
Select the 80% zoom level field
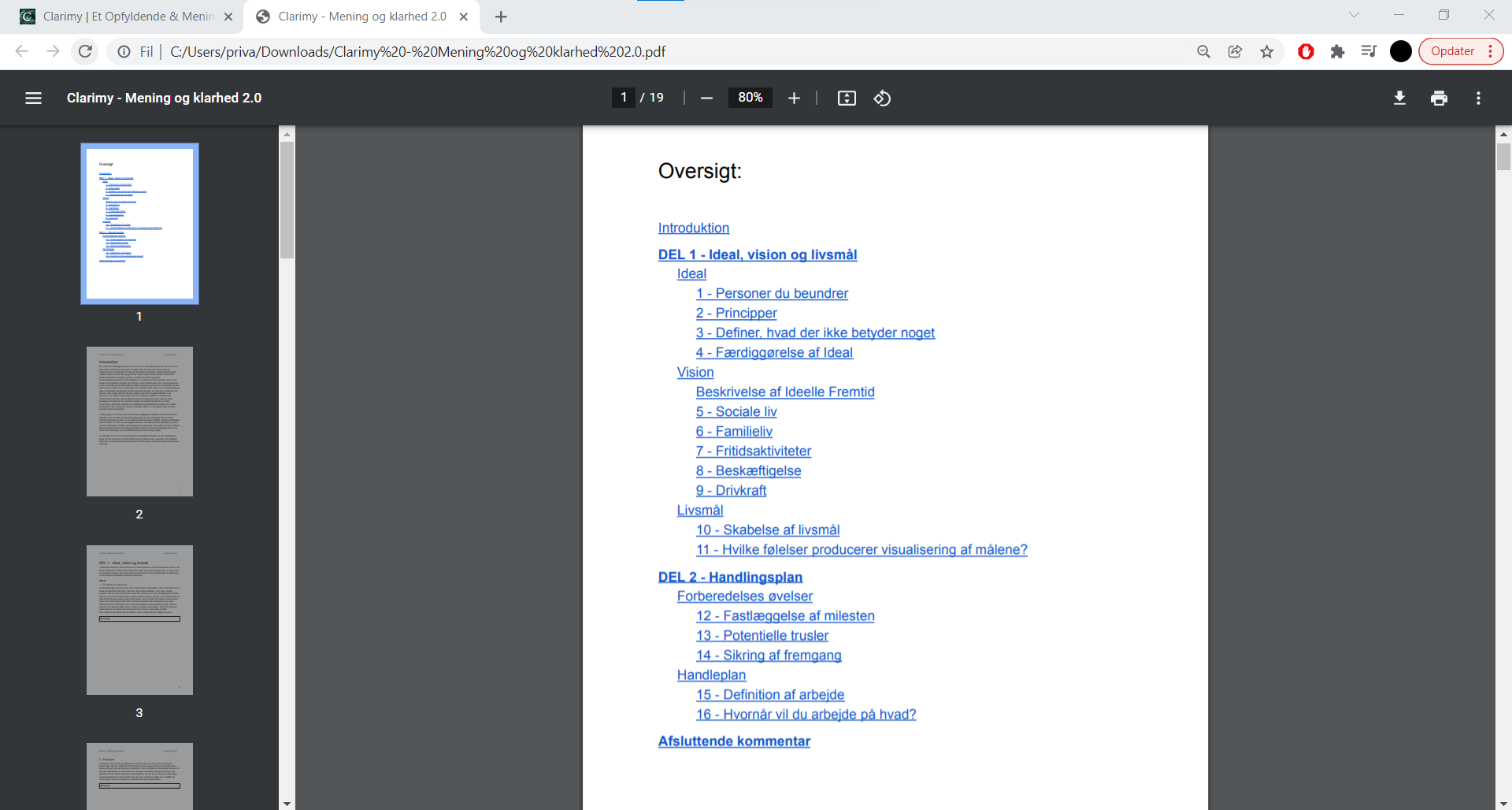(x=750, y=98)
